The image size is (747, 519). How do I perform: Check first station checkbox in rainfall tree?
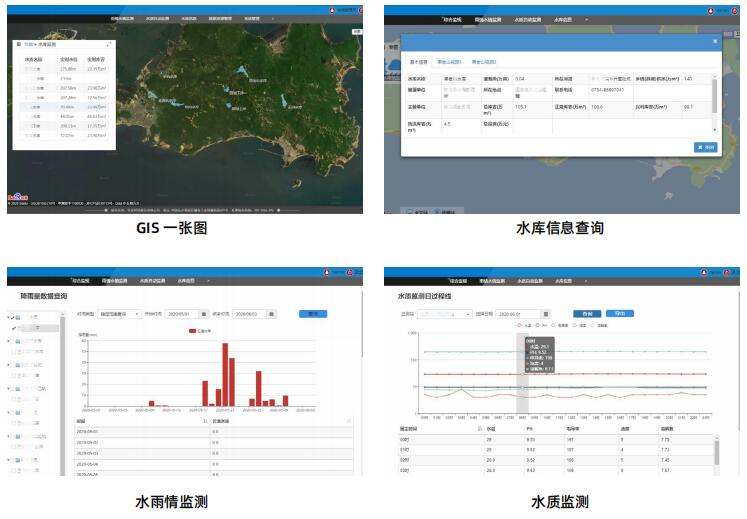tap(14, 327)
